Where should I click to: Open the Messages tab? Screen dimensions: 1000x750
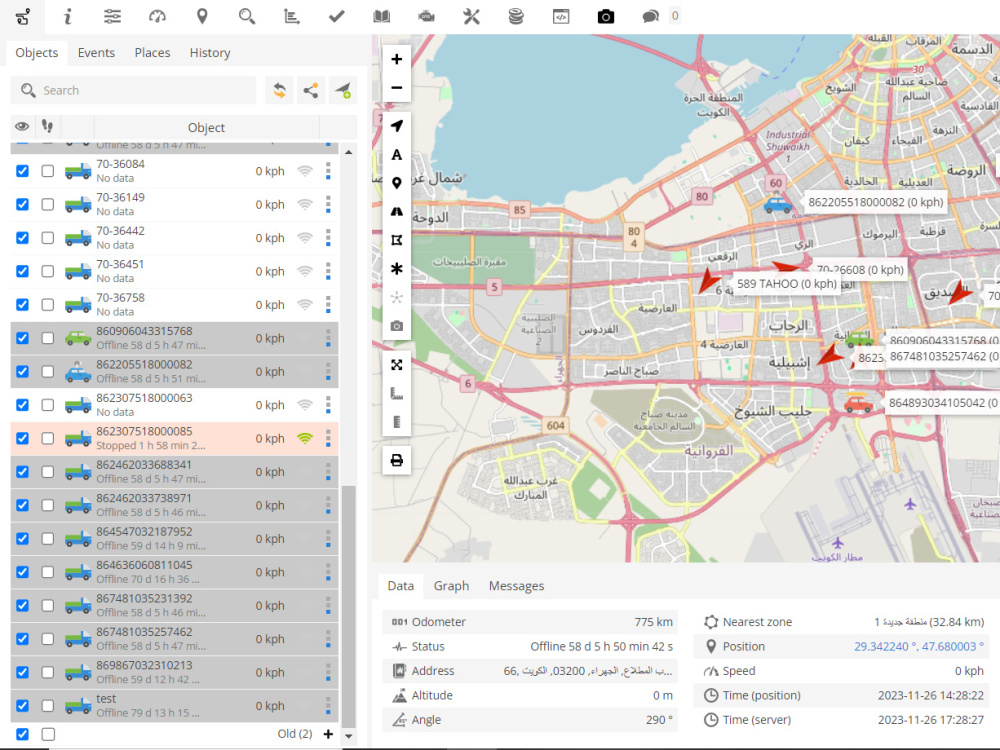point(517,585)
